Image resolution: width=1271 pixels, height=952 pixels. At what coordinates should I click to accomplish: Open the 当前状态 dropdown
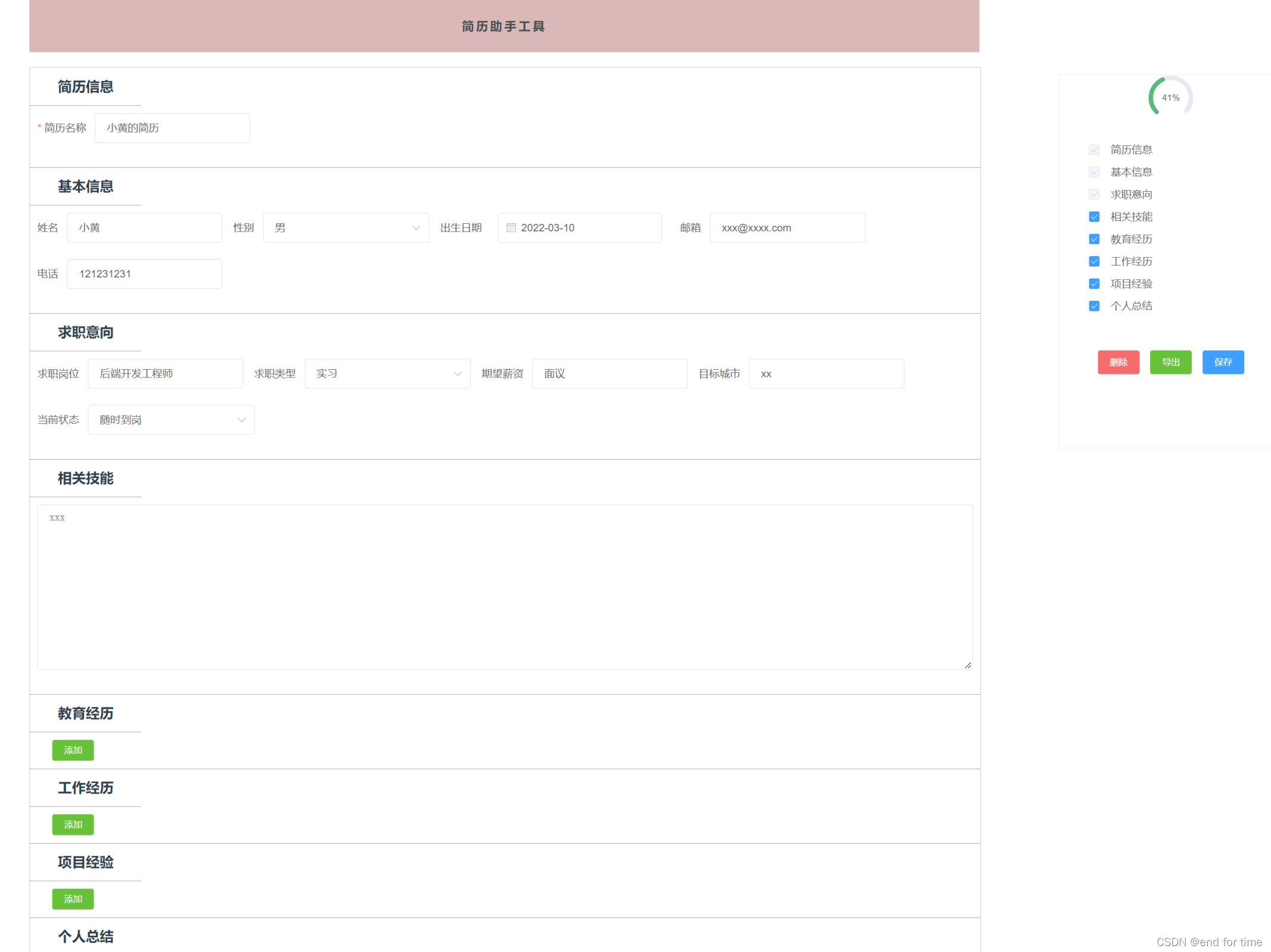[x=171, y=420]
